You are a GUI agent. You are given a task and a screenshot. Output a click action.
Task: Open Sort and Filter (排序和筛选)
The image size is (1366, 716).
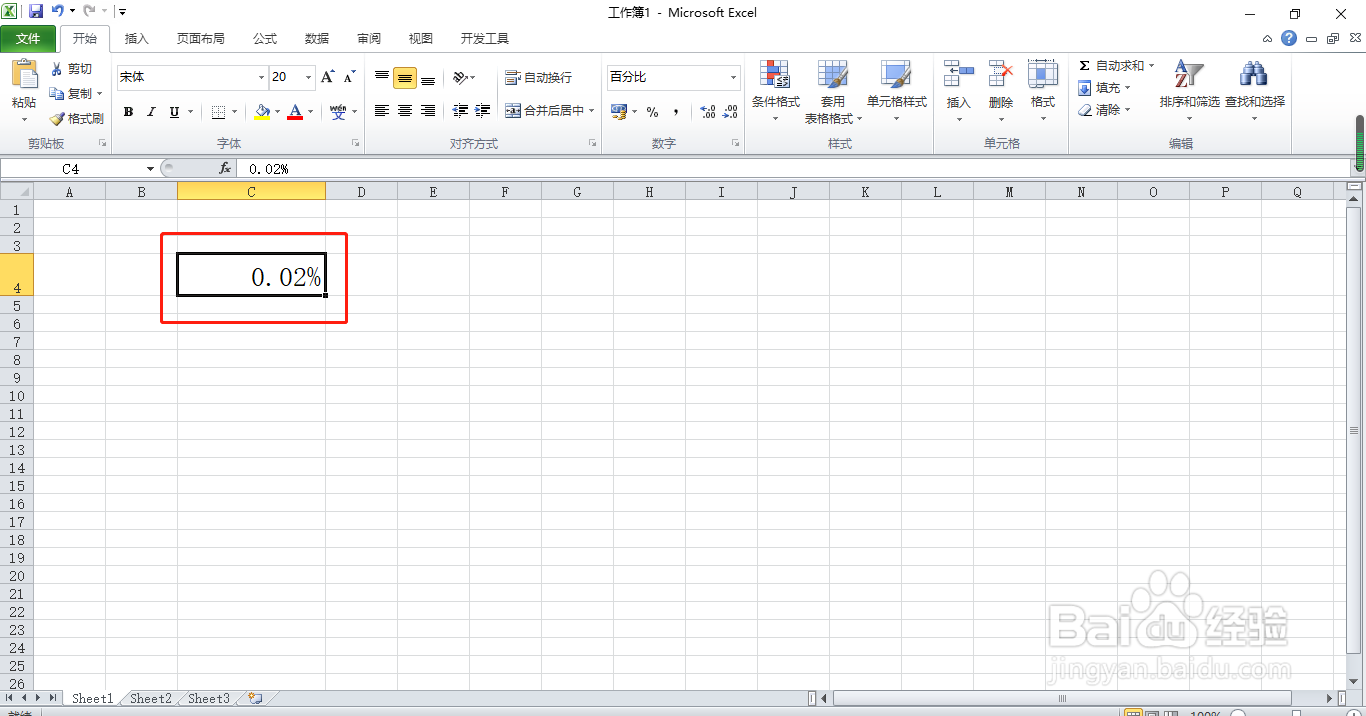pos(1189,91)
